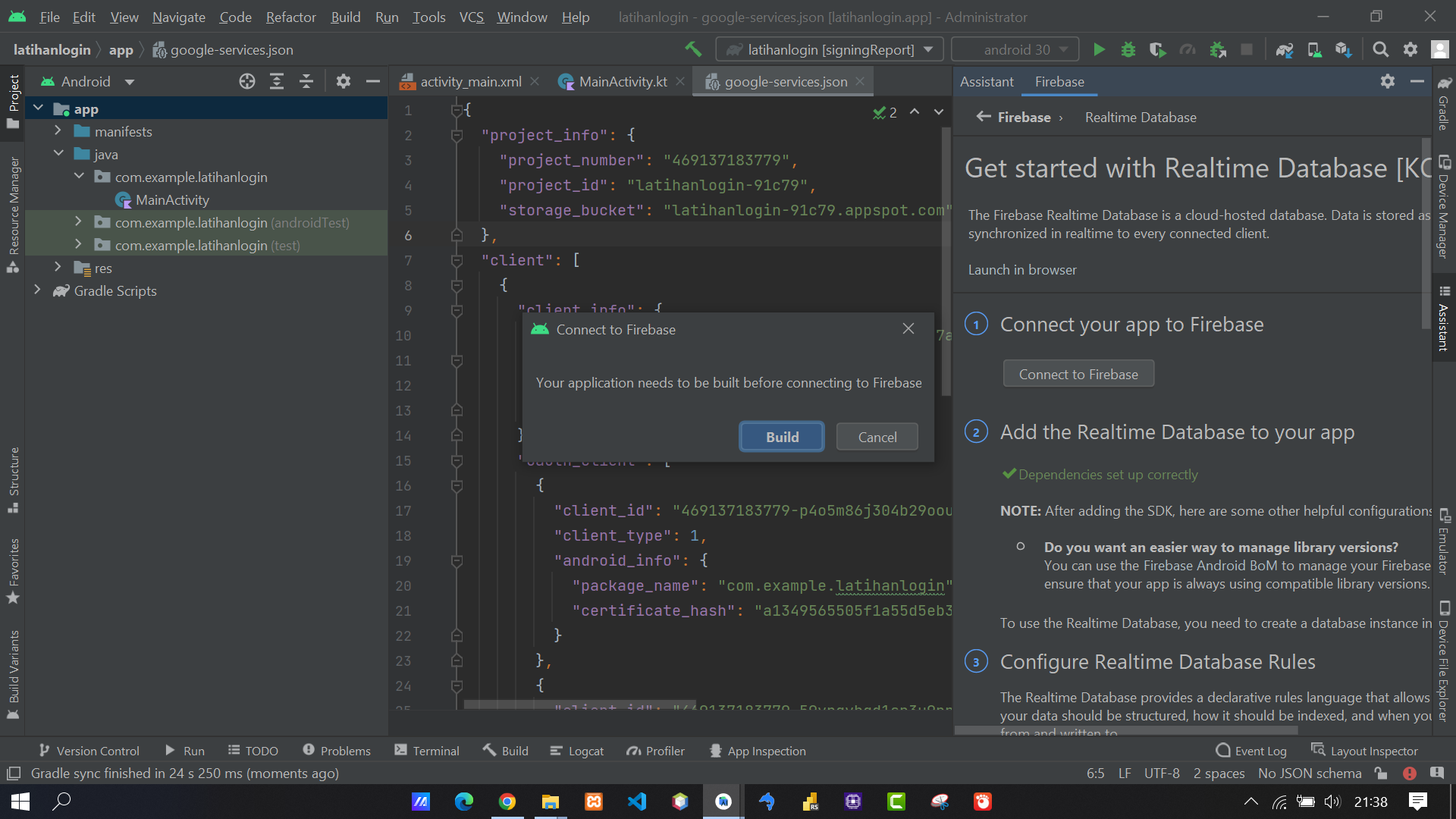Sync project with Gradle files icon
Image resolution: width=1456 pixels, height=819 pixels.
pyautogui.click(x=1284, y=49)
